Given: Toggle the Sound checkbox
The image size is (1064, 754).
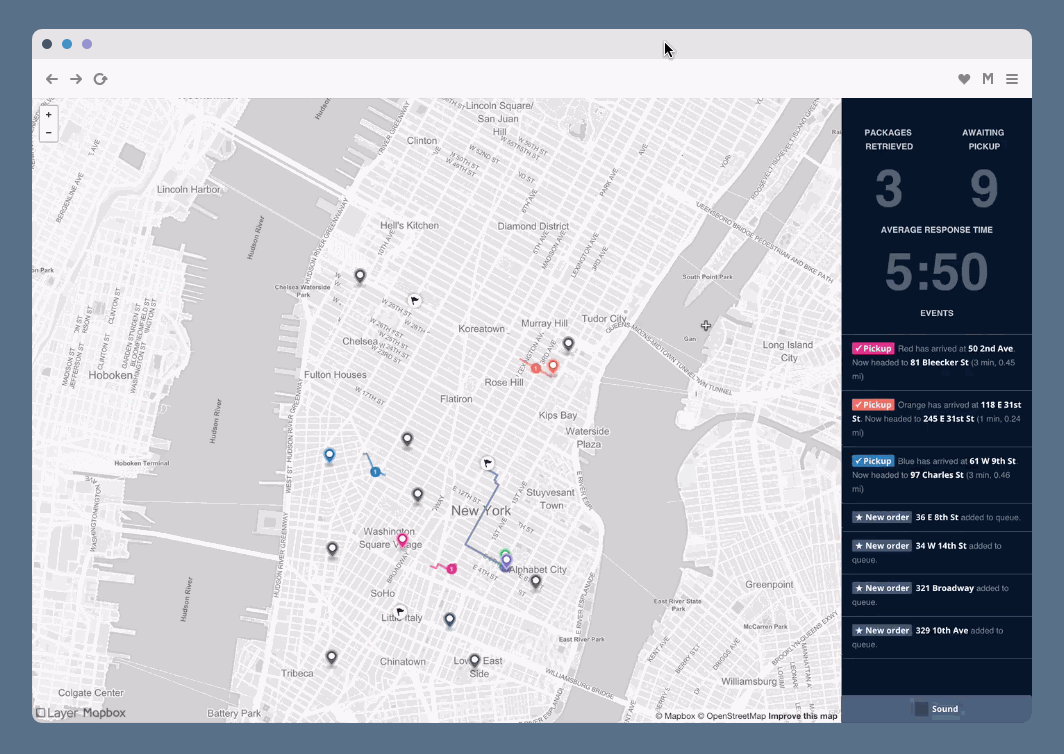Looking at the screenshot, I should click(921, 709).
